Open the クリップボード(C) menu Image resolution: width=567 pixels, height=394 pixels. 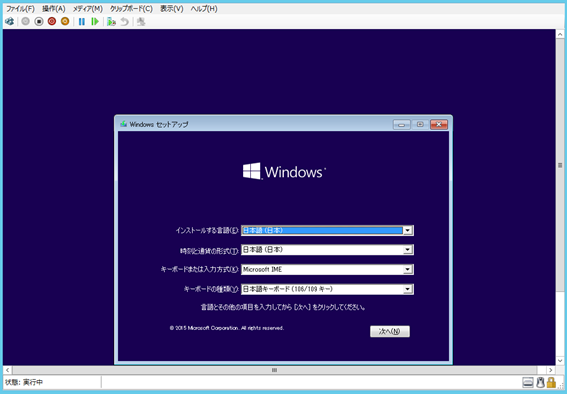click(x=131, y=9)
